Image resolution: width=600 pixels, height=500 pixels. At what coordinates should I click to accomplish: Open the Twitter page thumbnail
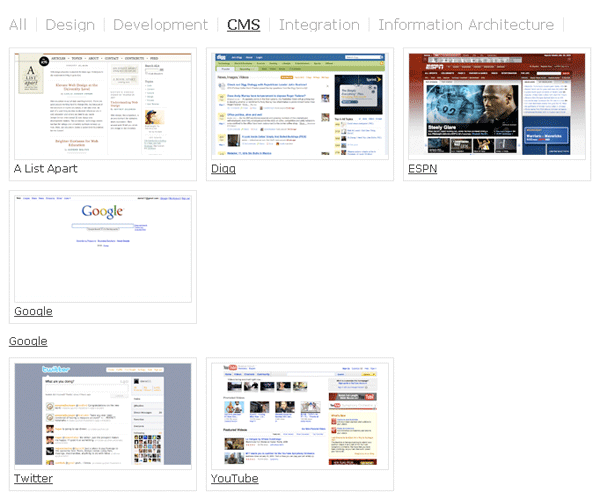click(103, 416)
